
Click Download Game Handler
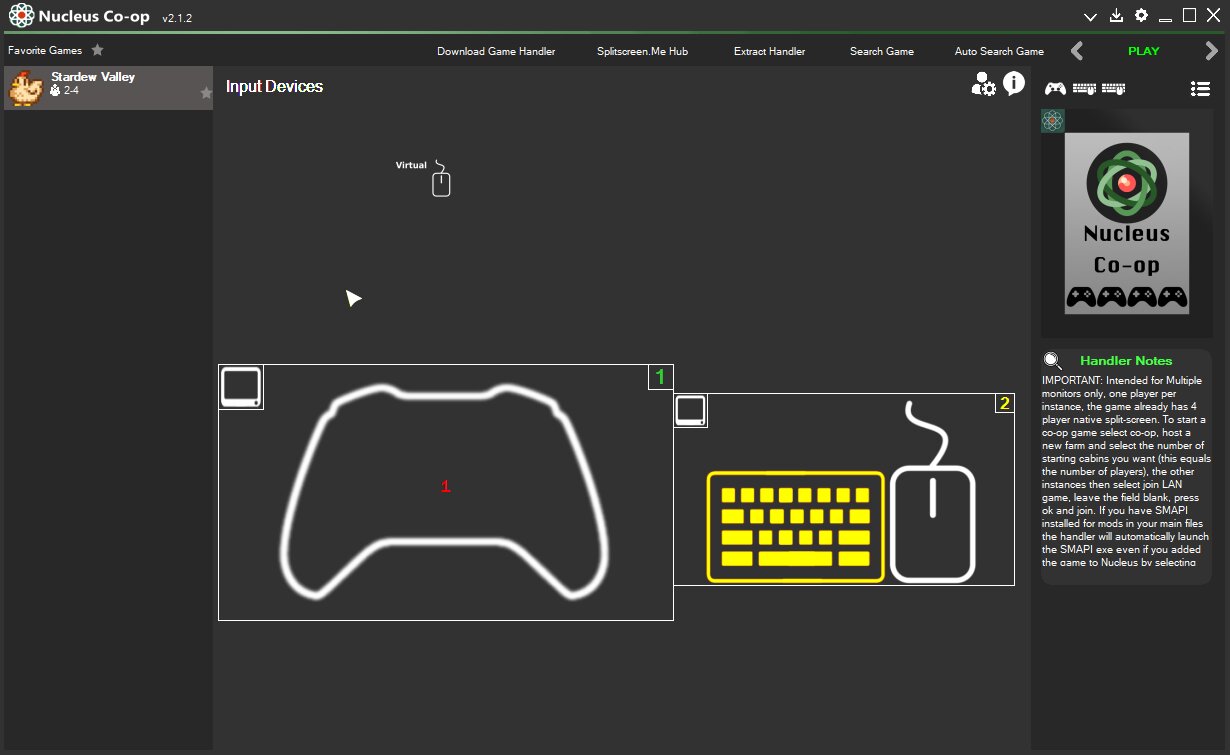point(496,51)
